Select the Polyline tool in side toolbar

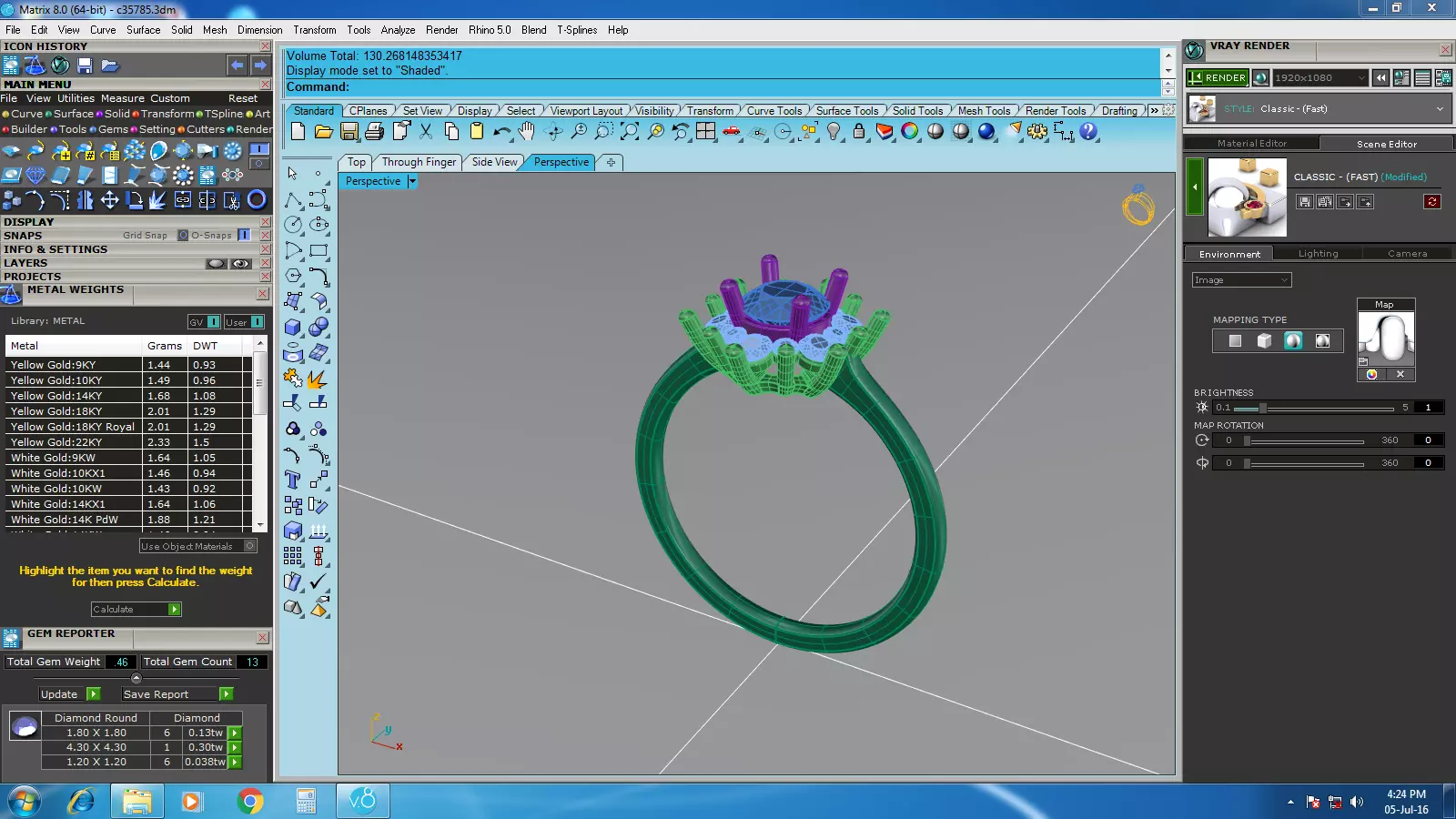pos(293,199)
